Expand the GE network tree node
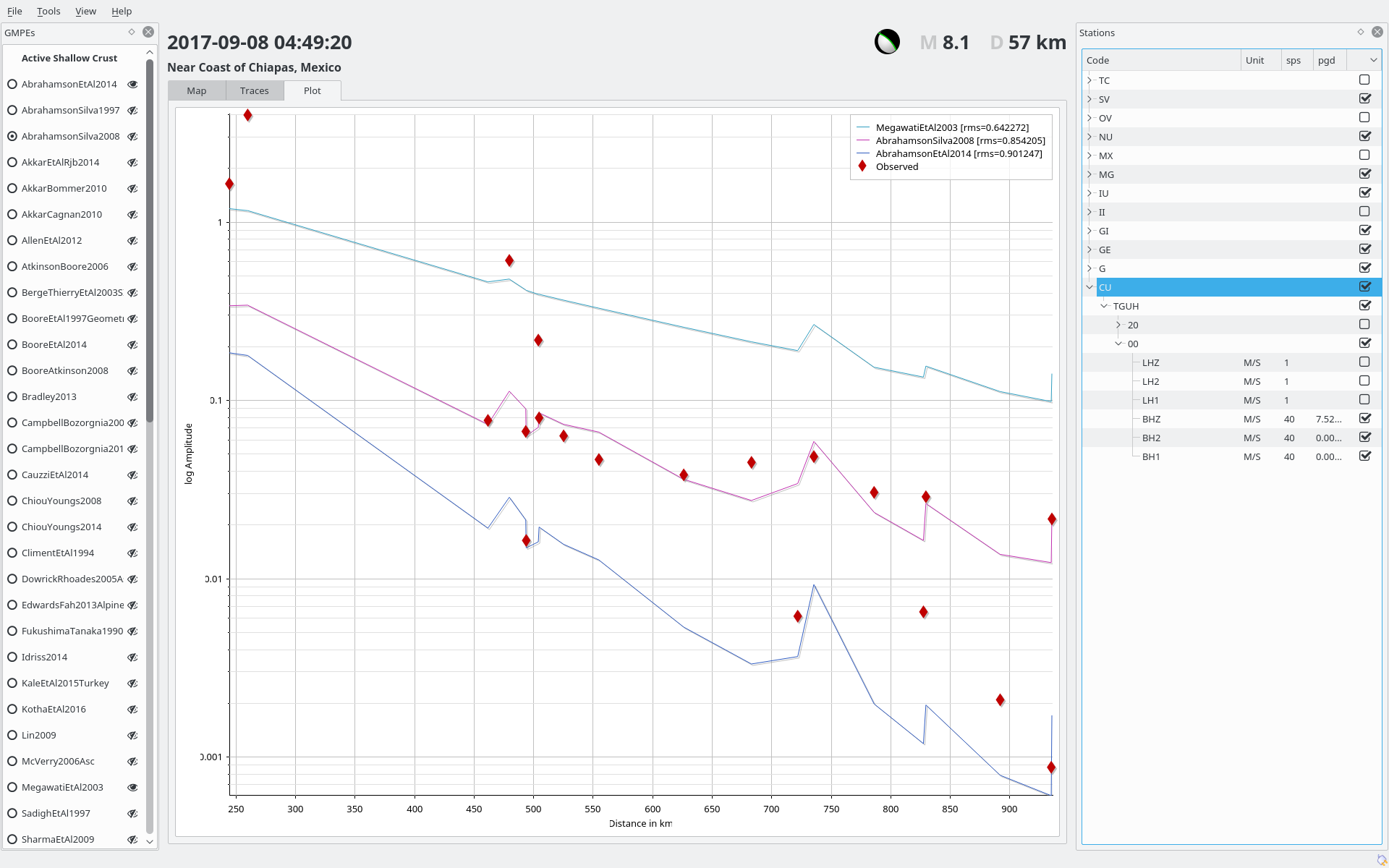 point(1089,250)
